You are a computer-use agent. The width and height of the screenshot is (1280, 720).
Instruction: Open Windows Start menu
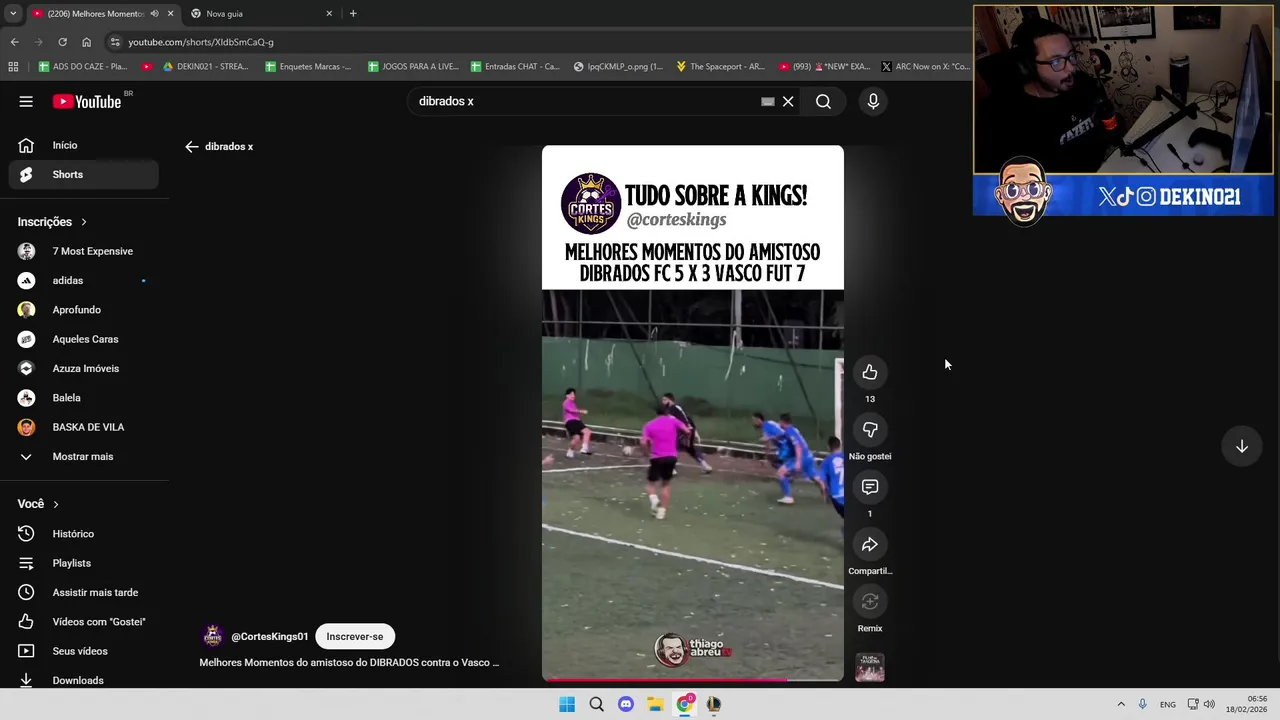(x=567, y=704)
